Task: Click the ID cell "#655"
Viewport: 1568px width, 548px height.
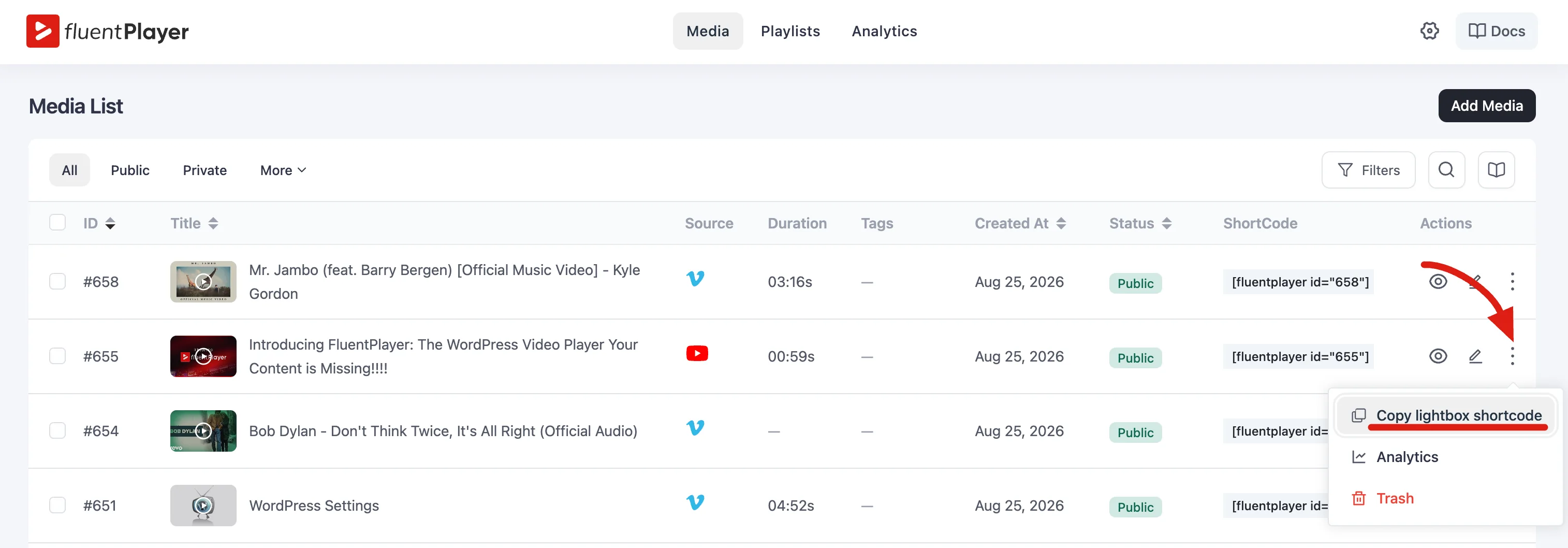Action: [x=101, y=356]
